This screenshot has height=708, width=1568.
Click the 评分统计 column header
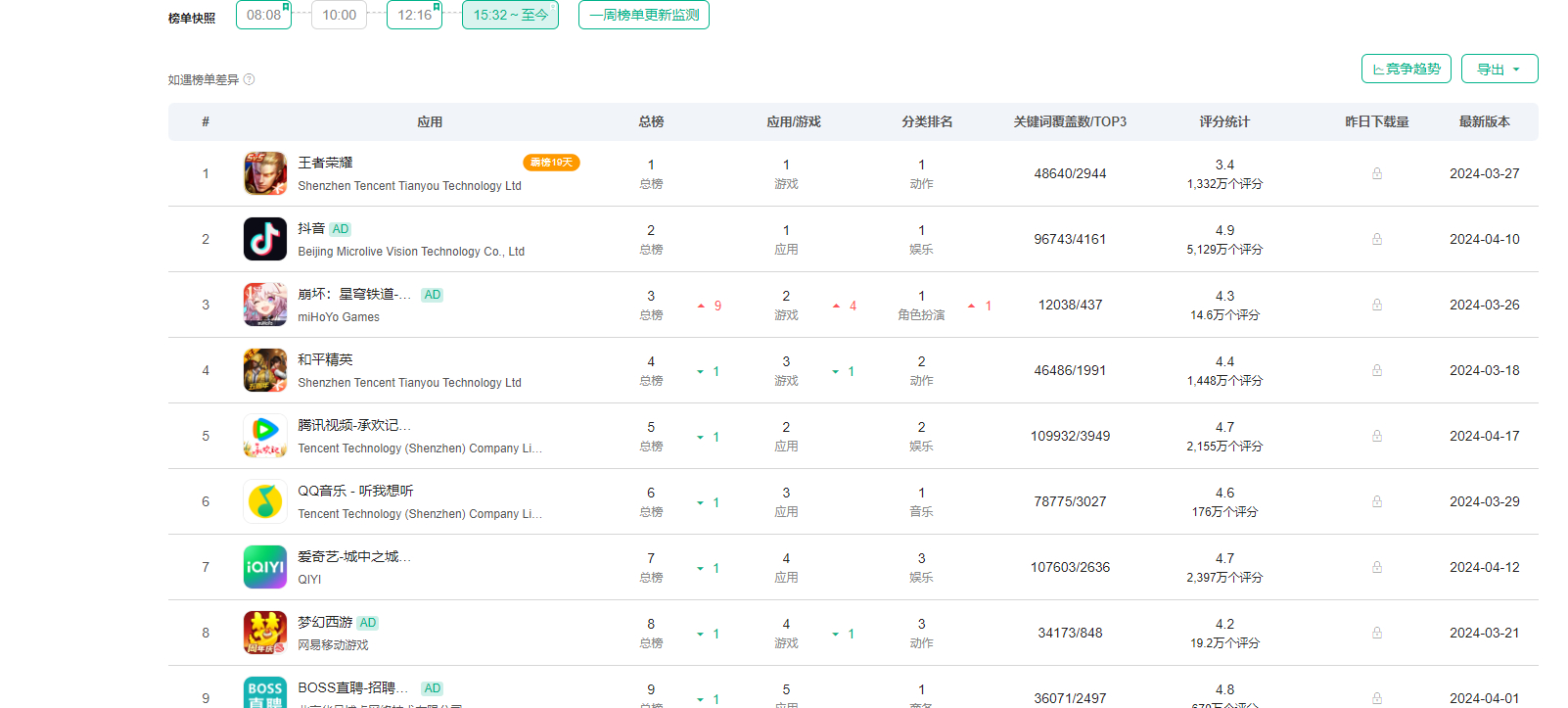pos(1224,121)
